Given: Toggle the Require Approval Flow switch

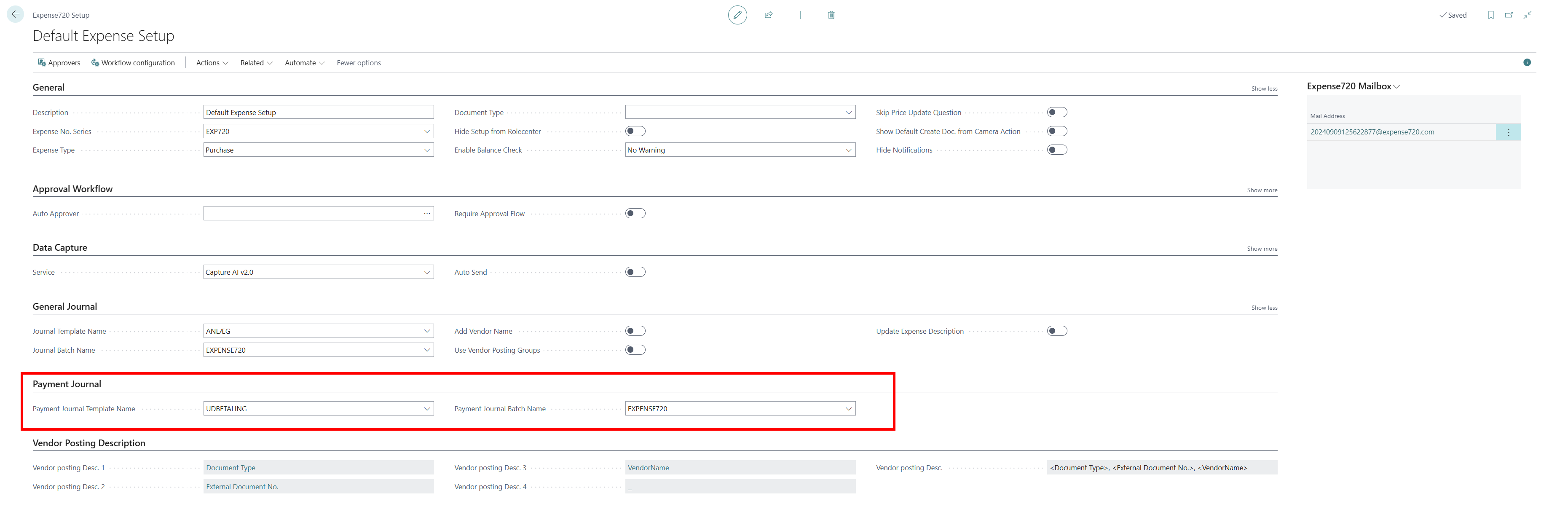Looking at the screenshot, I should tap(635, 213).
